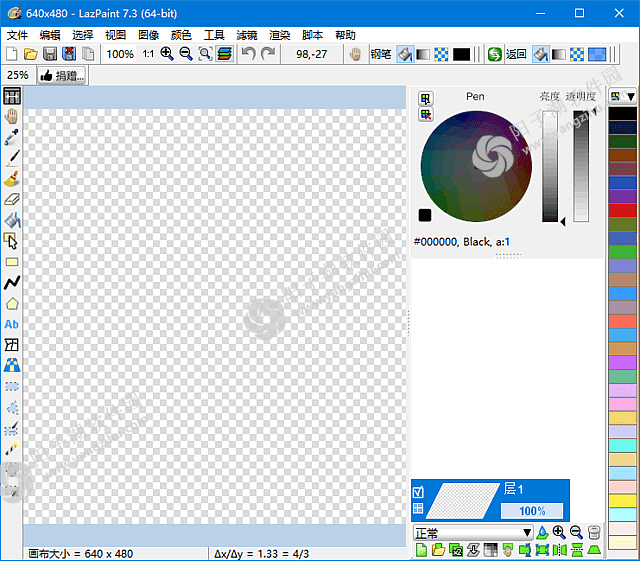Select the Brush tool
The height and width of the screenshot is (561, 640).
12,179
